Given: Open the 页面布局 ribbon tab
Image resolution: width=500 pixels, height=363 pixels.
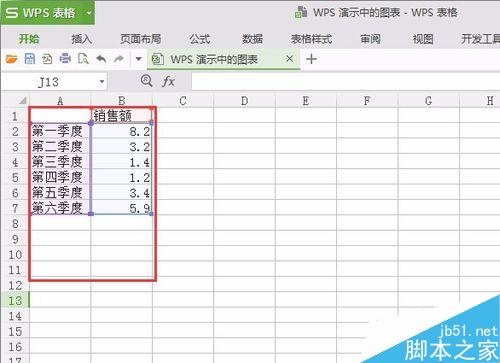Looking at the screenshot, I should pos(140,39).
